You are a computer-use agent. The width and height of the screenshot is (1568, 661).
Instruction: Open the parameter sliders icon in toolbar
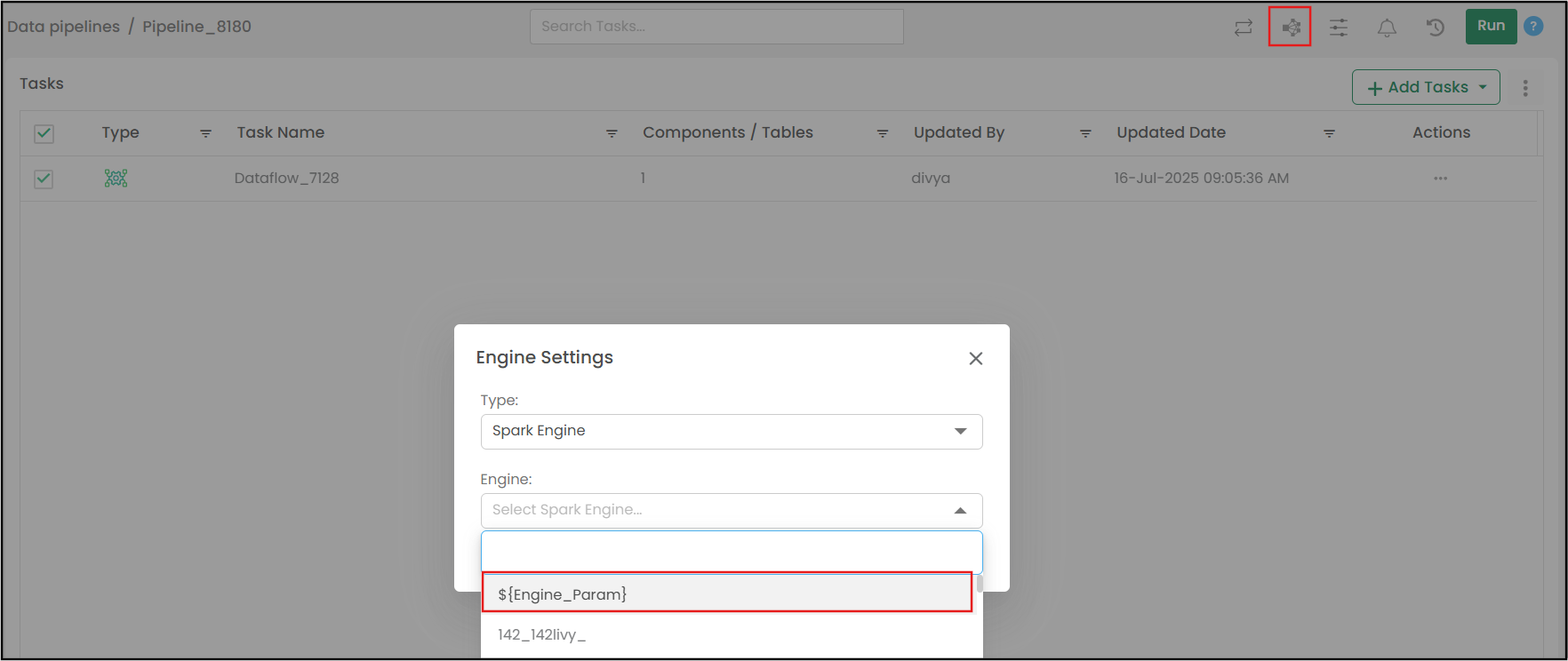[x=1338, y=28]
